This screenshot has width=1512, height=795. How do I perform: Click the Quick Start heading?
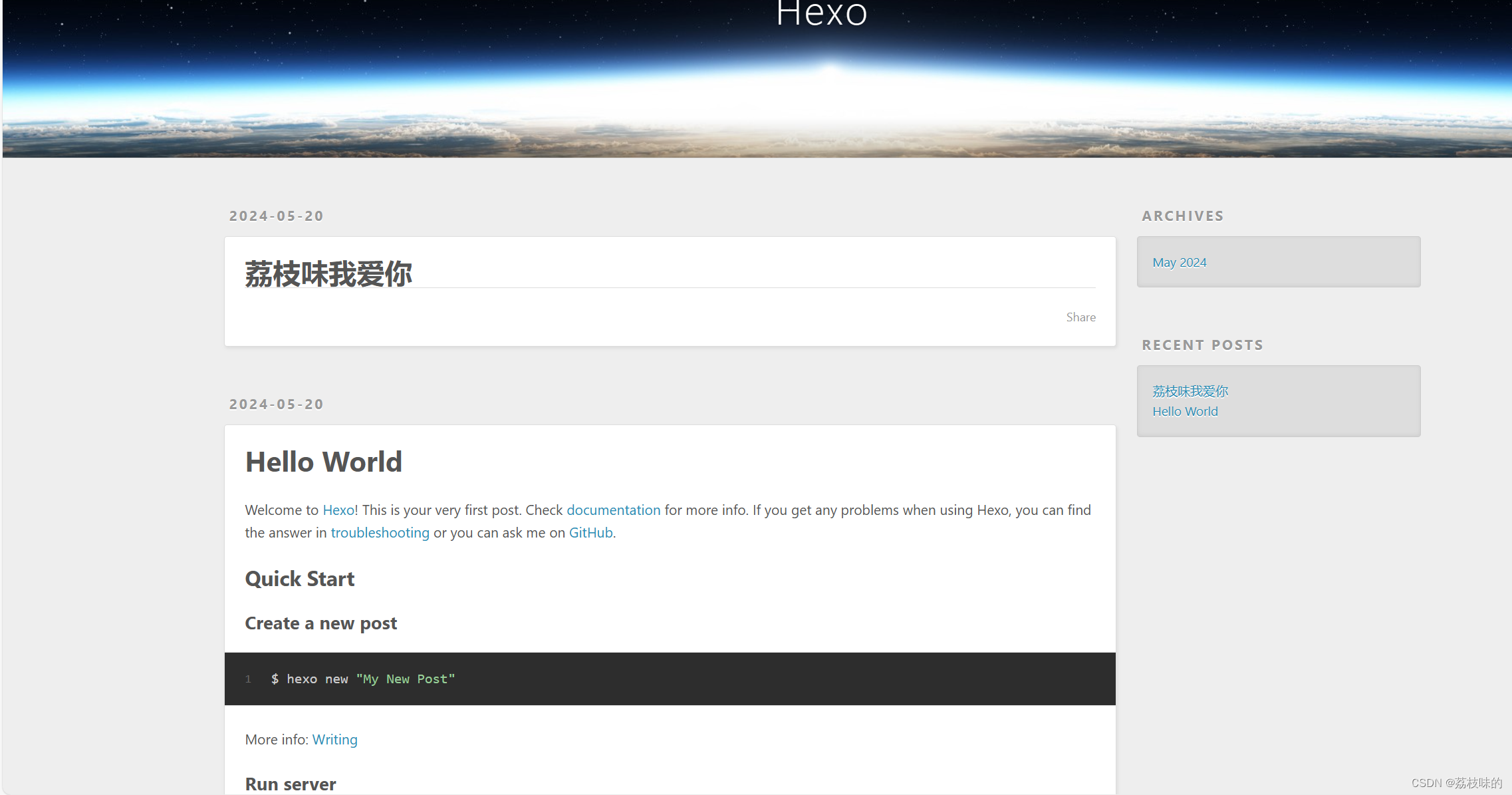299,578
